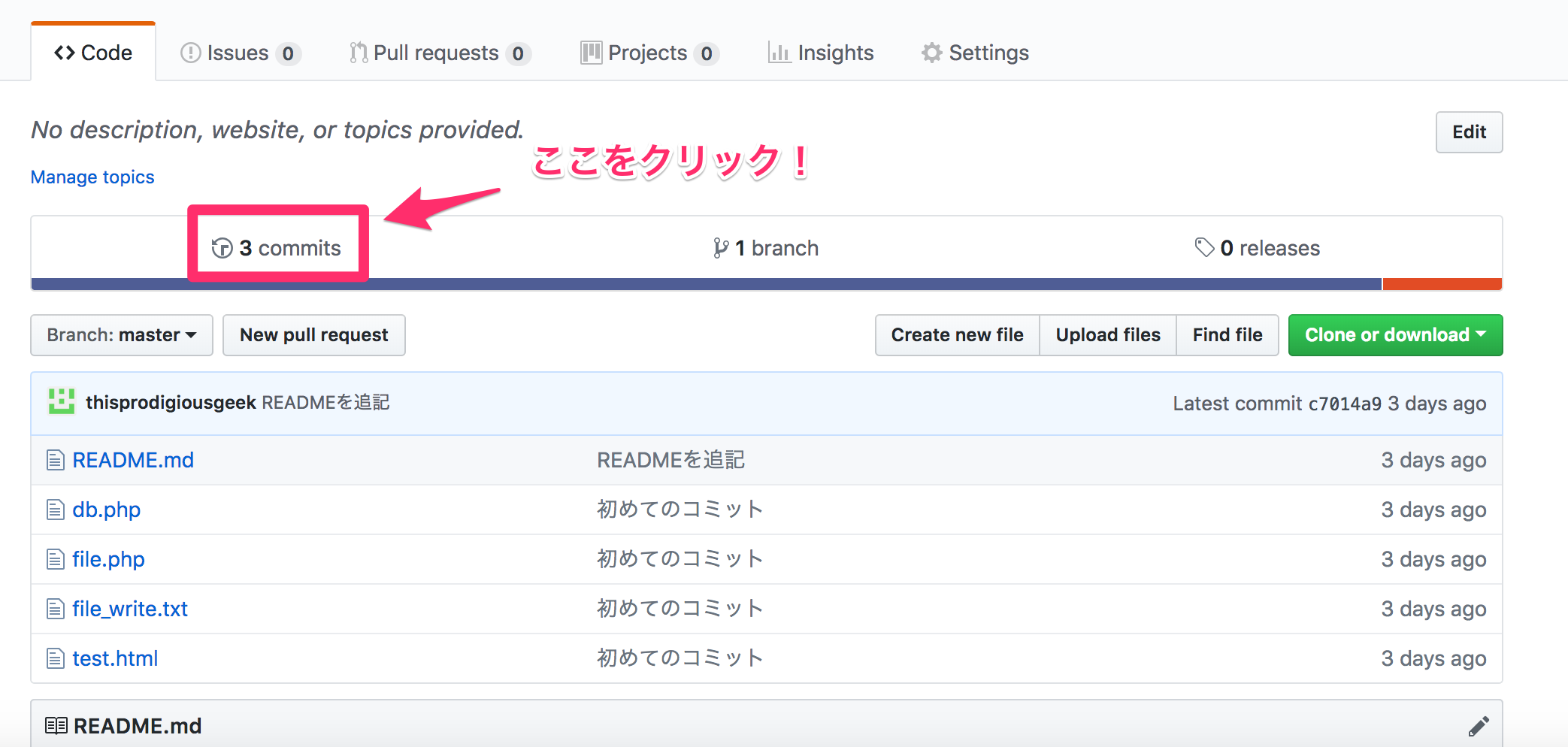Click the Issues tab exclamation icon

coord(191,53)
